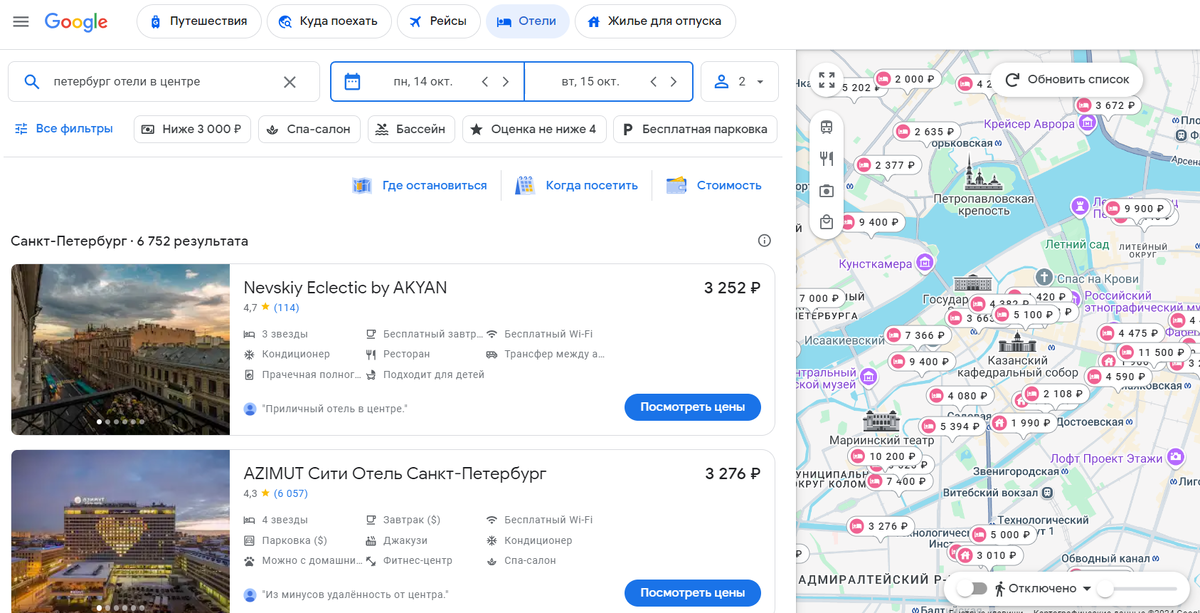Clear the search query with the X
This screenshot has height=613, width=1200.
click(x=290, y=82)
